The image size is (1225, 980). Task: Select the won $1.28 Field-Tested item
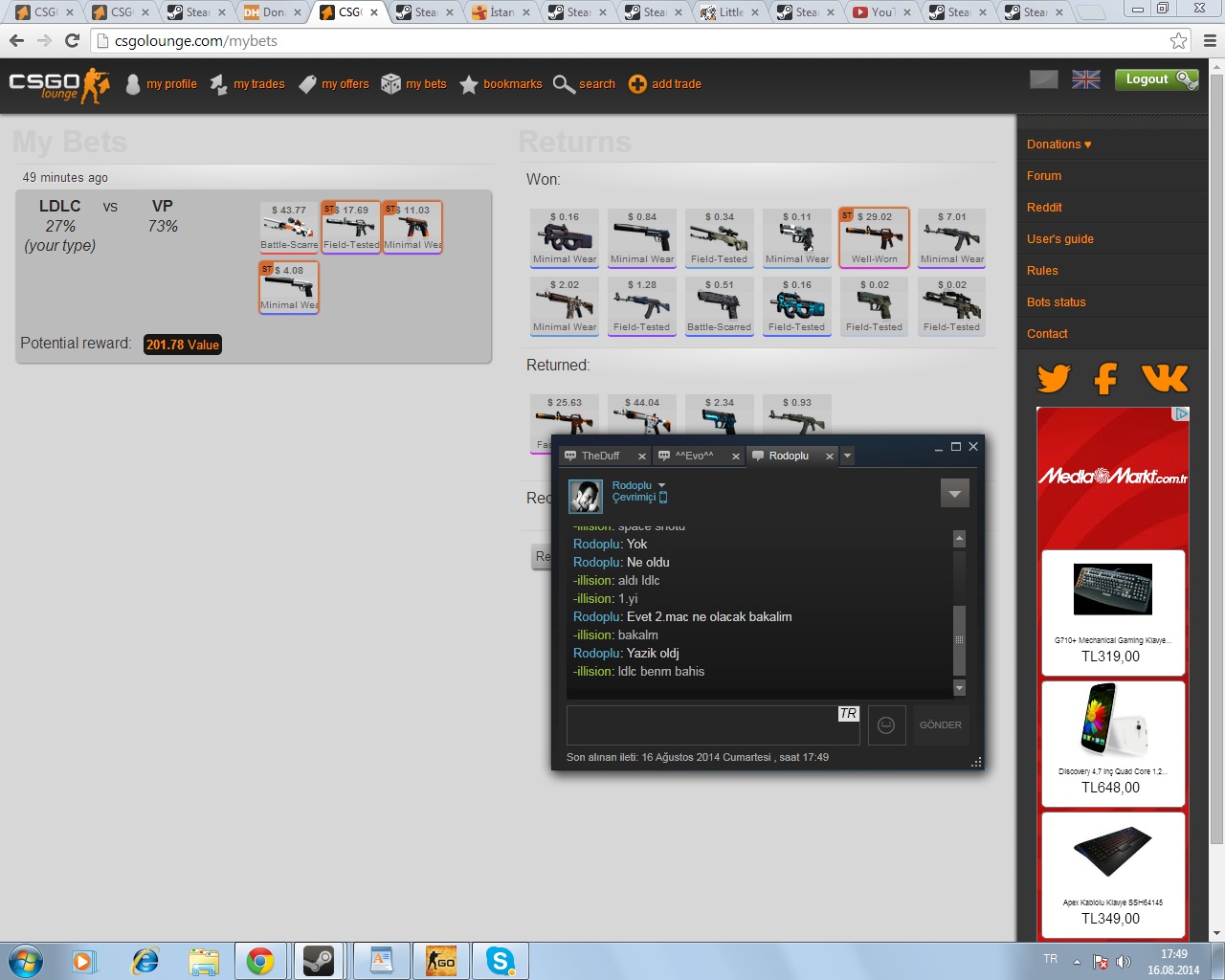click(x=642, y=305)
